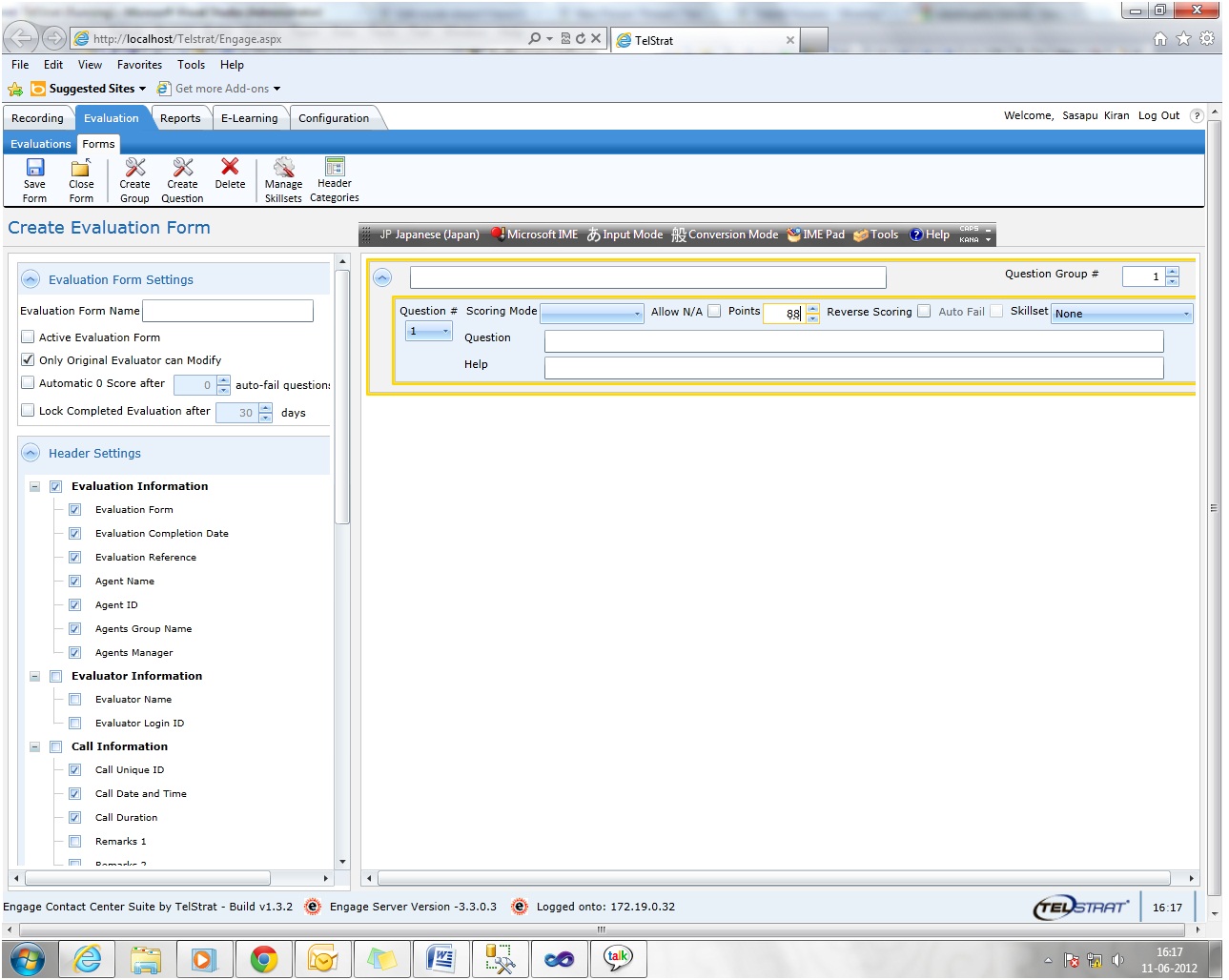Click the Evaluation Form Name text field
Image resolution: width=1229 pixels, height=980 pixels.
point(228,311)
